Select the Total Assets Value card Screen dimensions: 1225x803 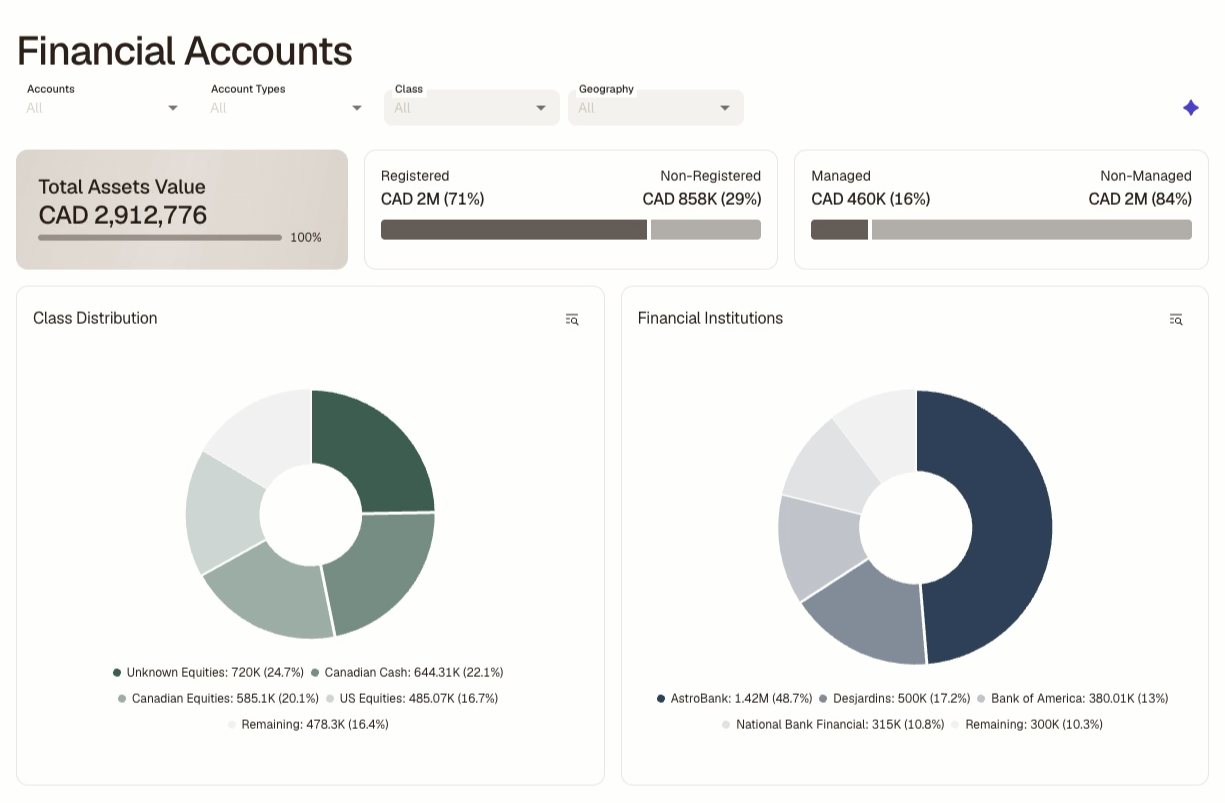[182, 210]
